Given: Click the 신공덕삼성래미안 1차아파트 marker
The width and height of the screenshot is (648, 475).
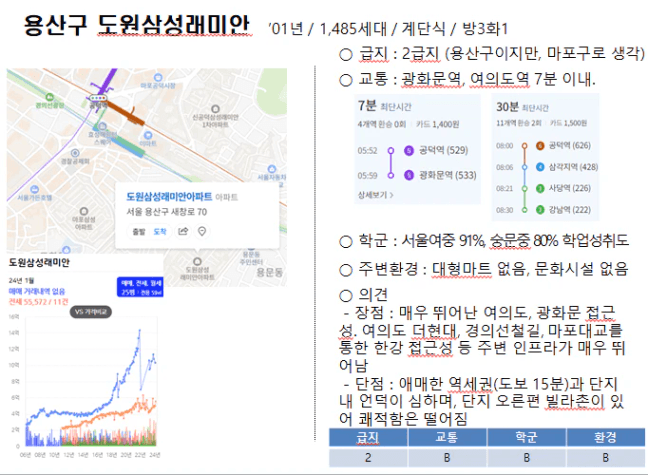Looking at the screenshot, I should (215, 109).
